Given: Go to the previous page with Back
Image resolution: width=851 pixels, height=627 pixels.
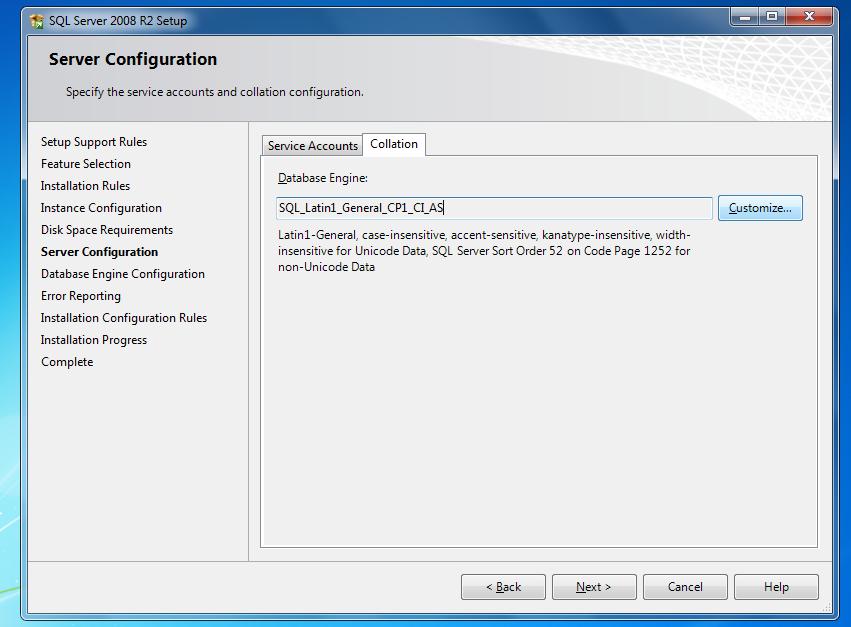Looking at the screenshot, I should pos(503,587).
